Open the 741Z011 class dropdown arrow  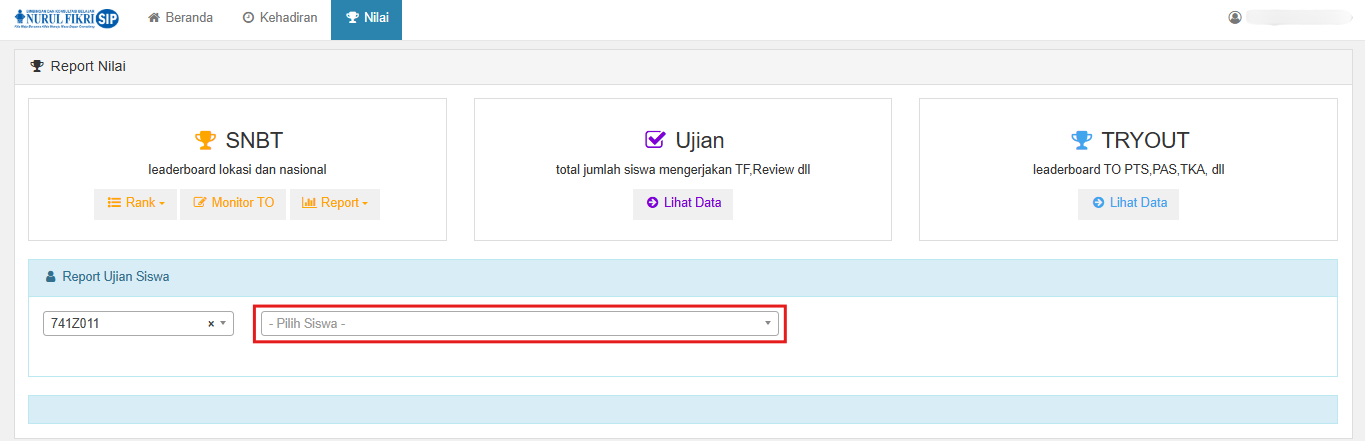click(223, 324)
